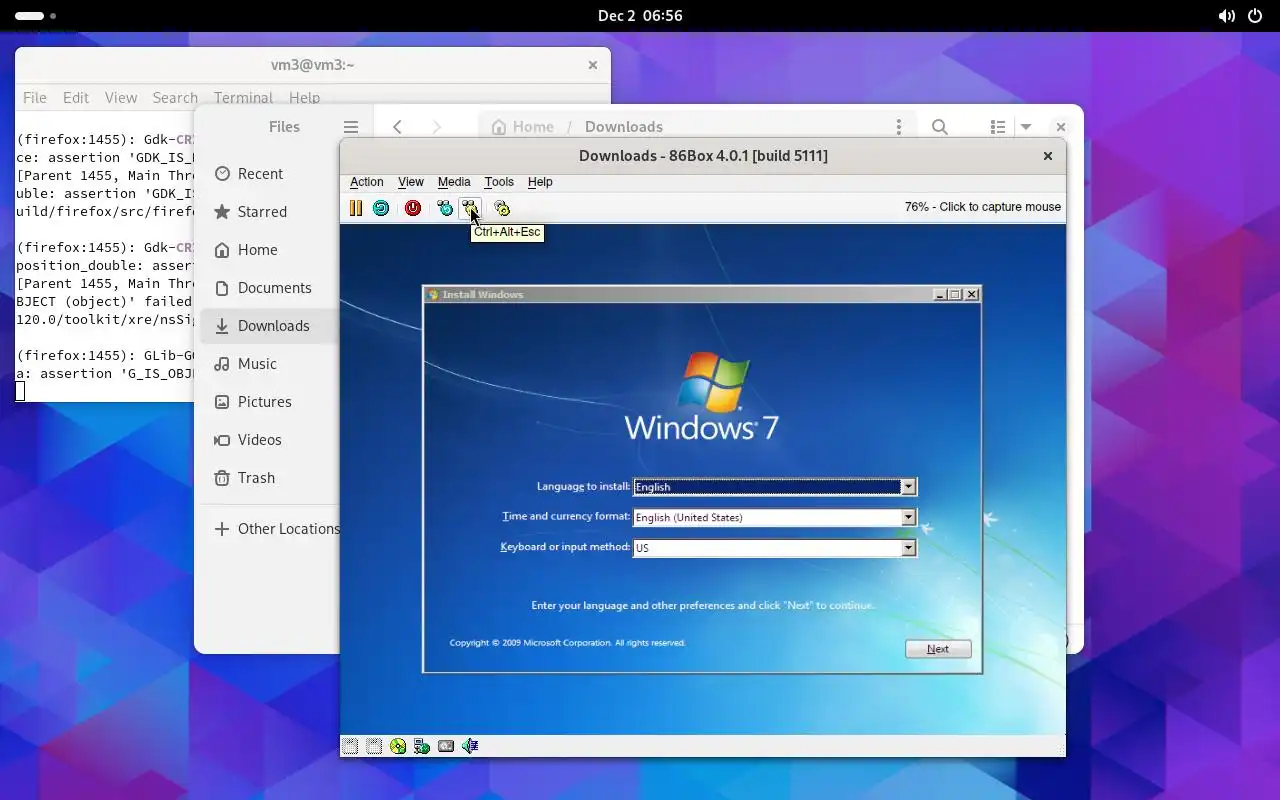
Task: Open the terminal File menu
Action: [35, 98]
